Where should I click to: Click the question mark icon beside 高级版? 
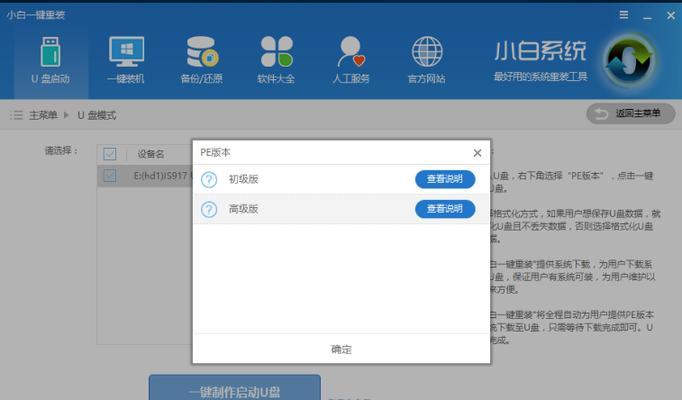tap(209, 209)
